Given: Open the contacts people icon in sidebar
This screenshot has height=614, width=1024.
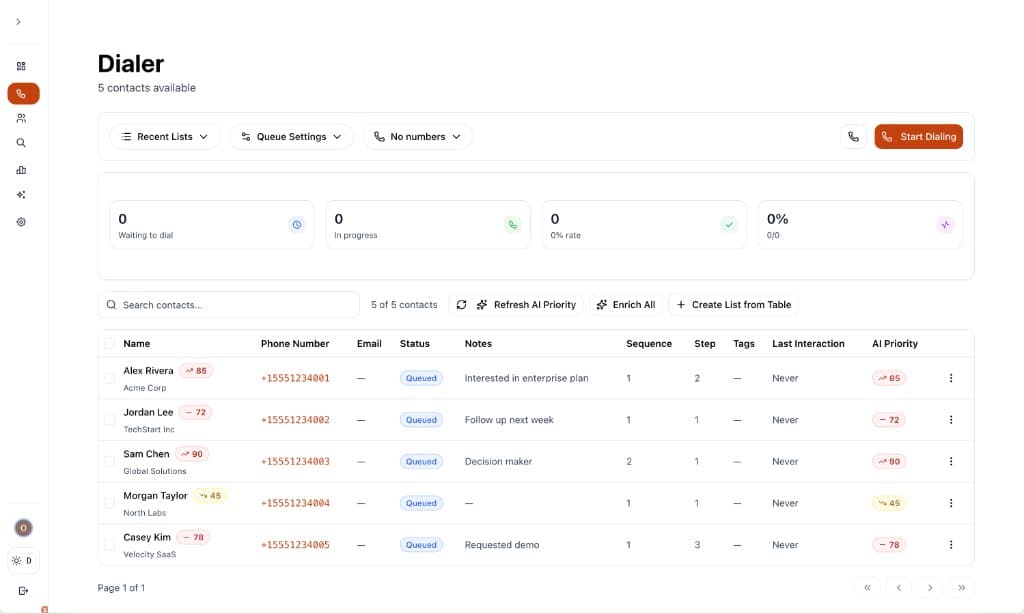Looking at the screenshot, I should [21, 118].
